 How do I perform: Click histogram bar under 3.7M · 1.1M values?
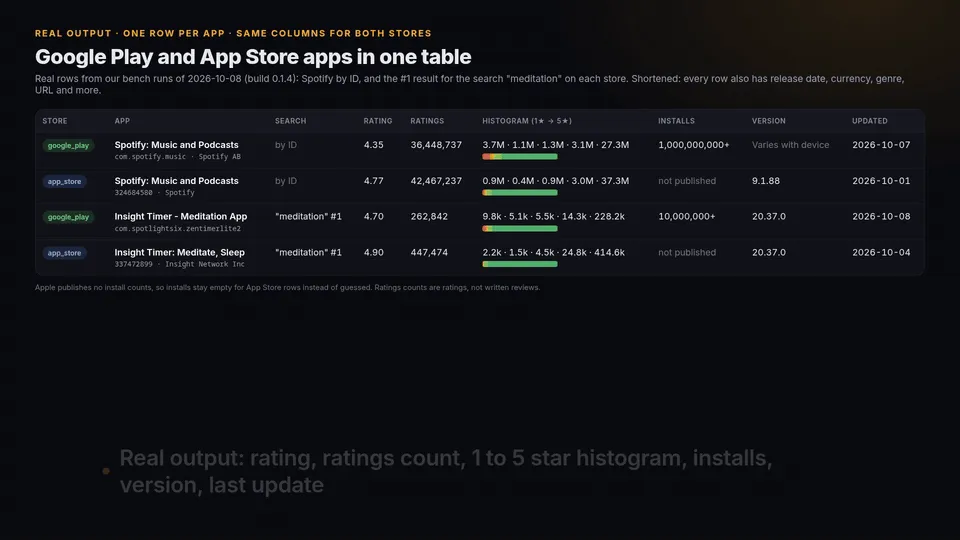pos(520,157)
